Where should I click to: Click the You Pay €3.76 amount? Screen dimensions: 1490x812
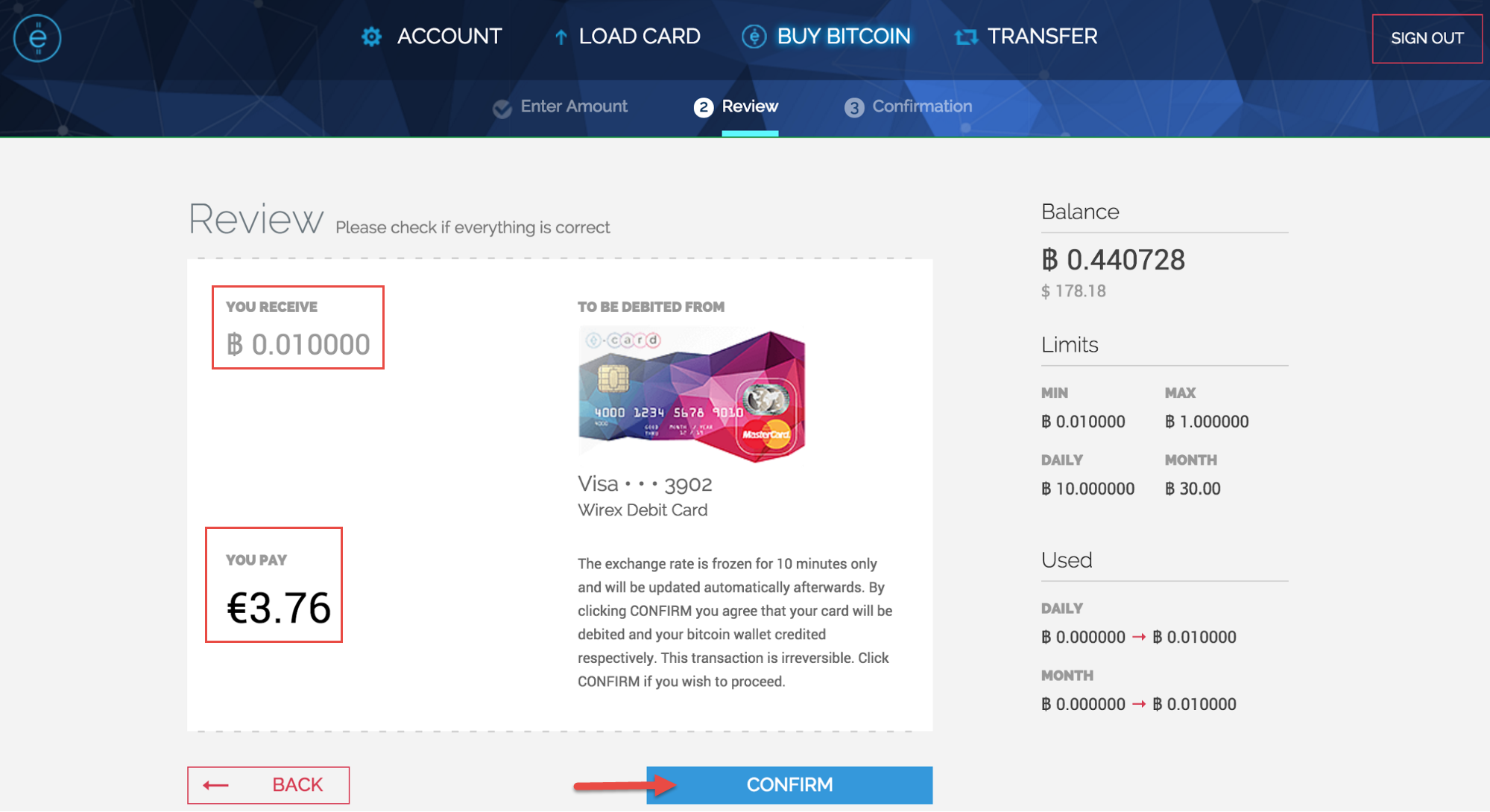click(x=278, y=608)
